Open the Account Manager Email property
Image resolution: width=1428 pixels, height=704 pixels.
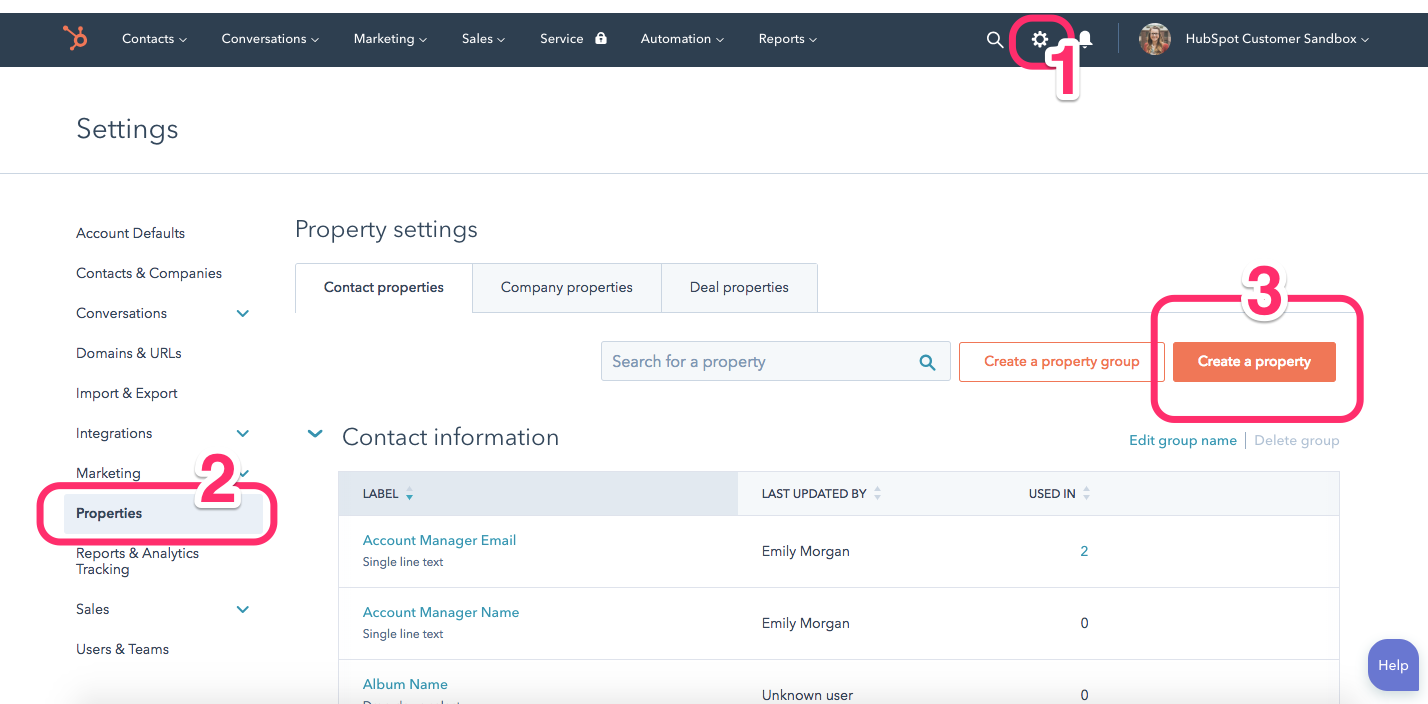click(439, 540)
